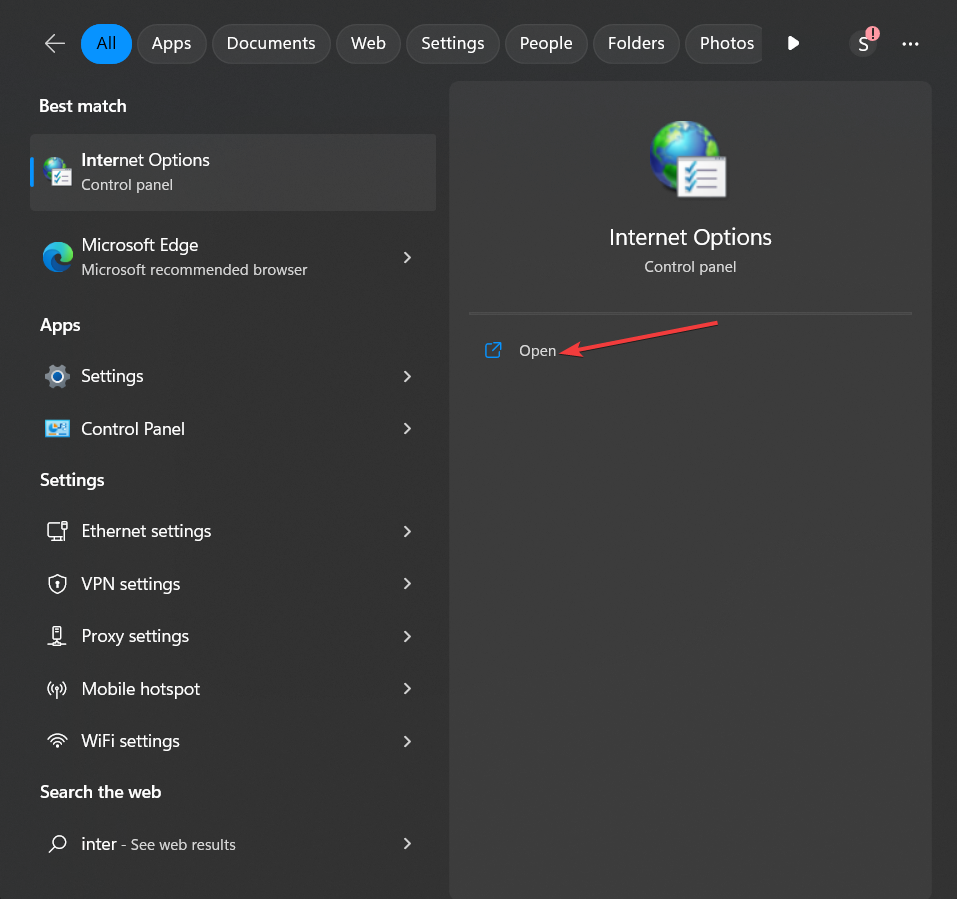Select the Internet Options best match result
The image size is (957, 899).
click(x=233, y=172)
